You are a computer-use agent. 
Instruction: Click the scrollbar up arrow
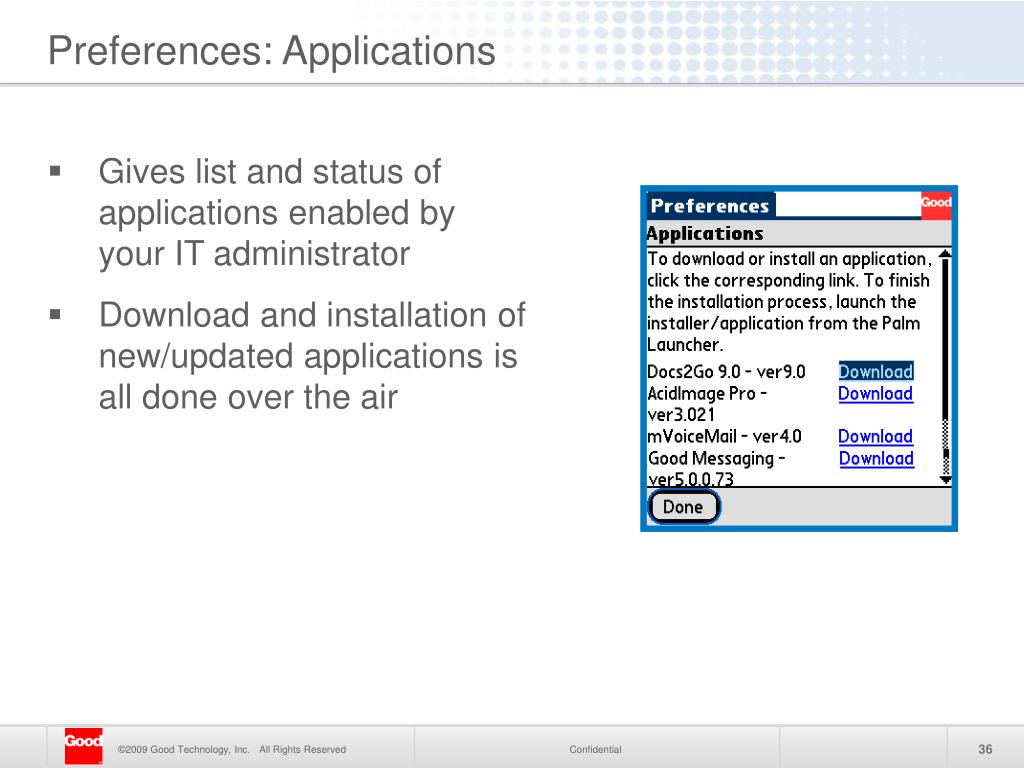[945, 255]
